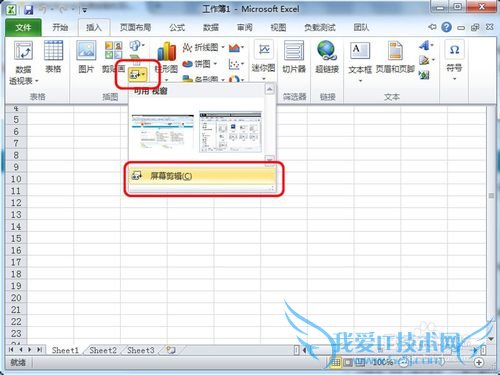This screenshot has width=500, height=375.
Task: Insert a Column chart (柱形图)
Action: tap(167, 52)
